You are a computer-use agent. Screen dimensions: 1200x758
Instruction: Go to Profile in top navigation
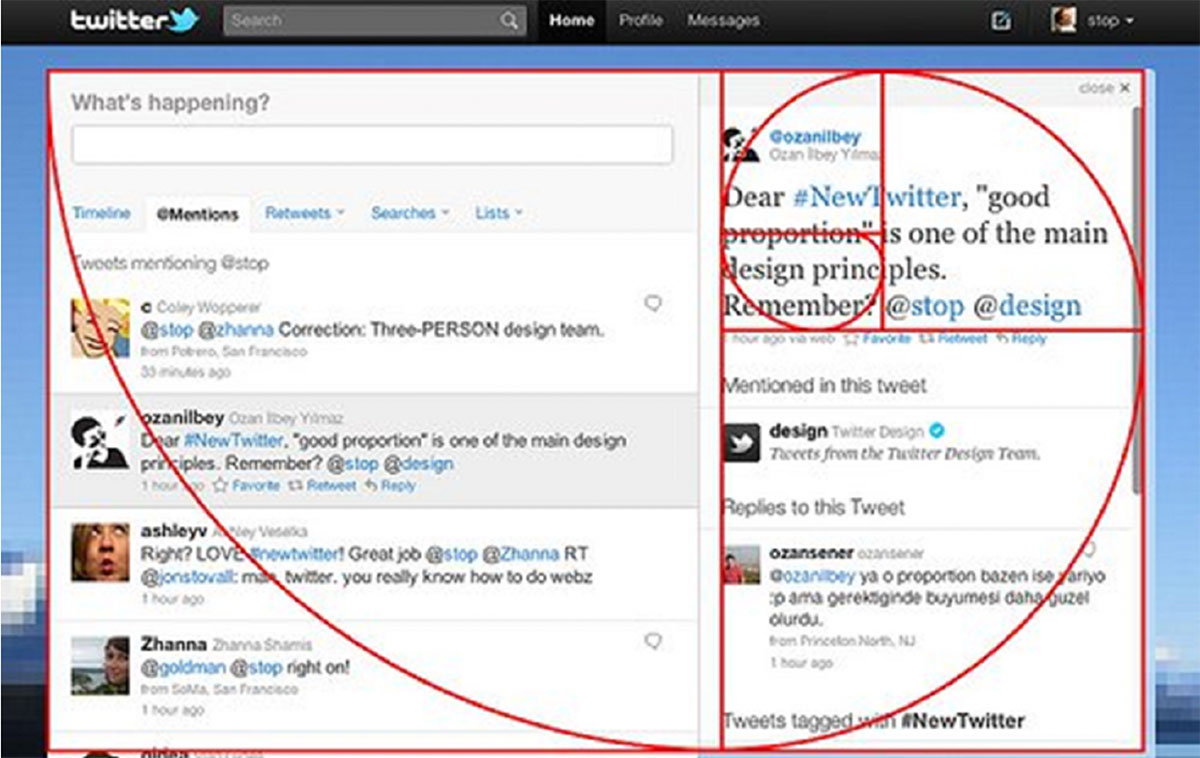(x=640, y=21)
